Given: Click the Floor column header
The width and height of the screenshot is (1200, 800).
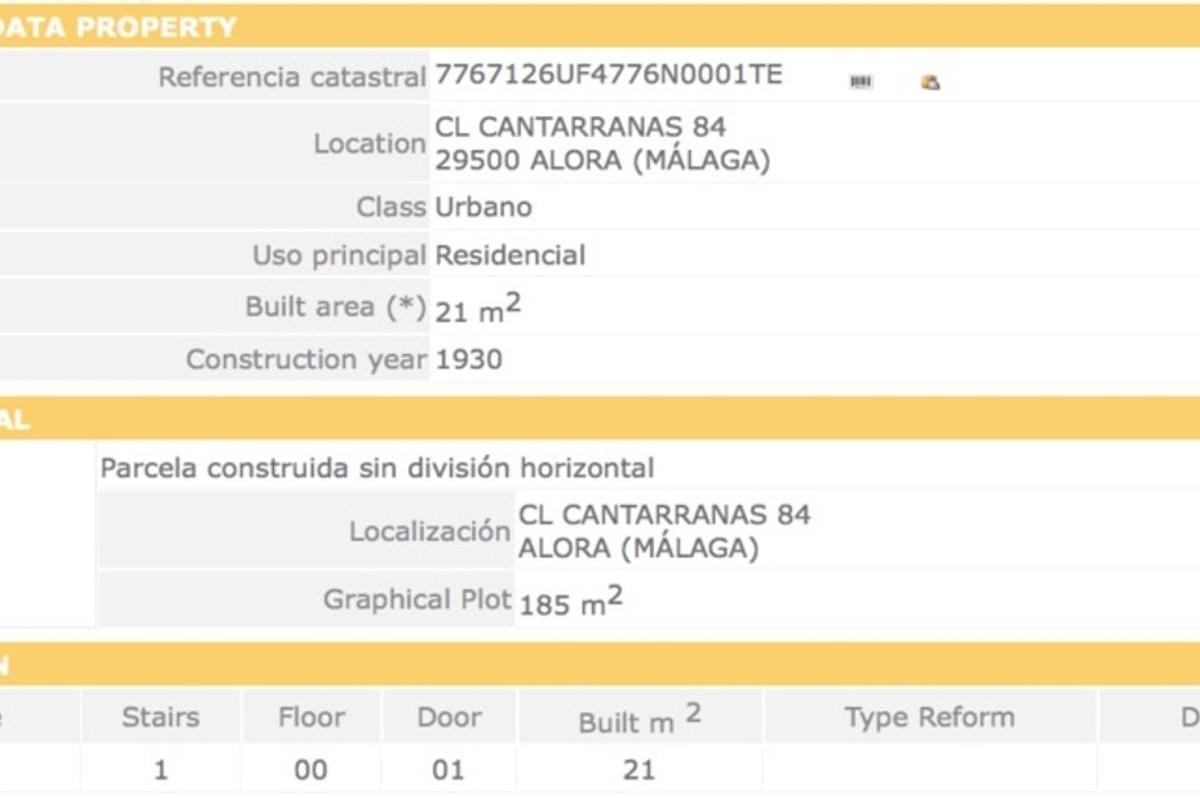Looking at the screenshot, I should click(x=311, y=717).
